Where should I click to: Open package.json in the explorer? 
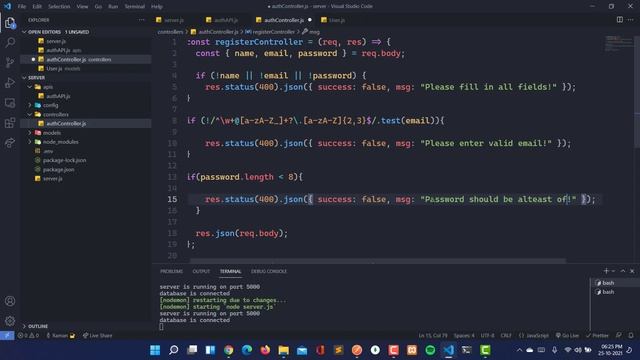(58, 169)
